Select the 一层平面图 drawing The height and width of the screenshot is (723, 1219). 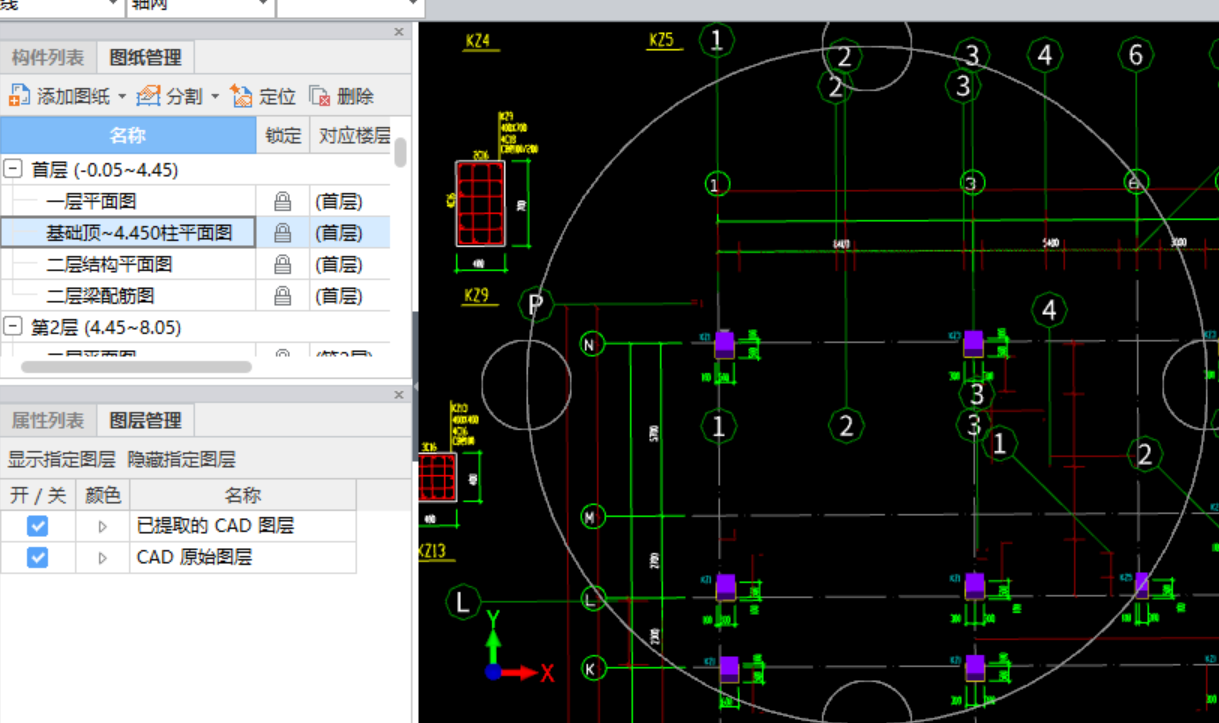91,202
